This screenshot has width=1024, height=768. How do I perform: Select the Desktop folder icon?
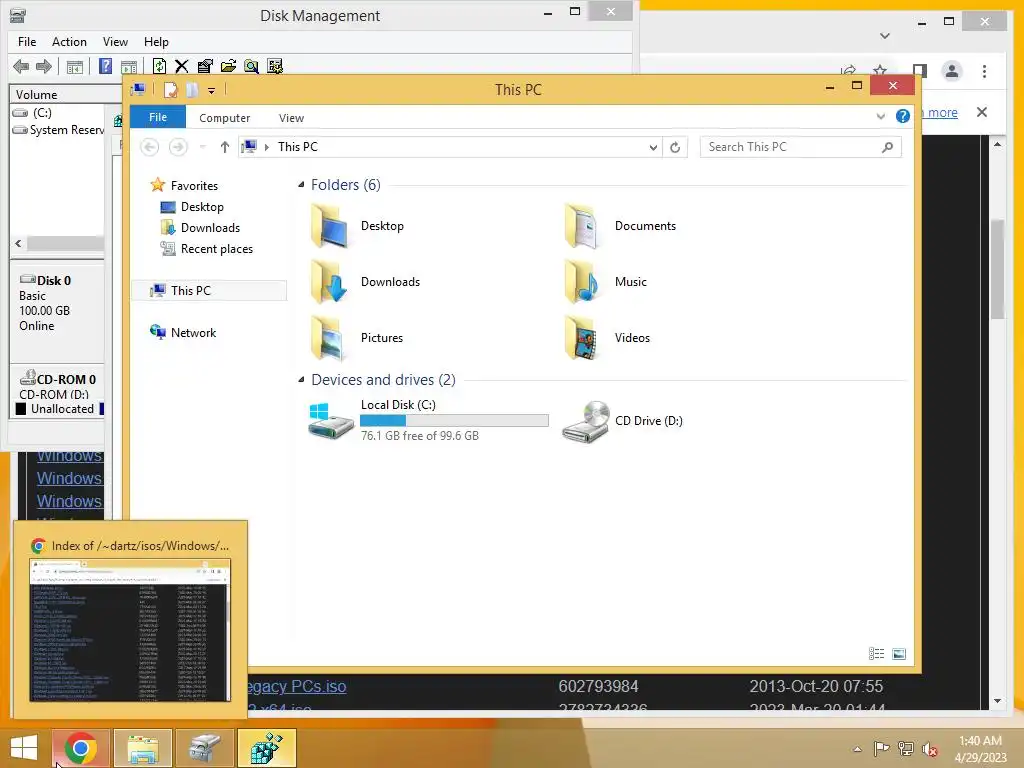click(330, 225)
